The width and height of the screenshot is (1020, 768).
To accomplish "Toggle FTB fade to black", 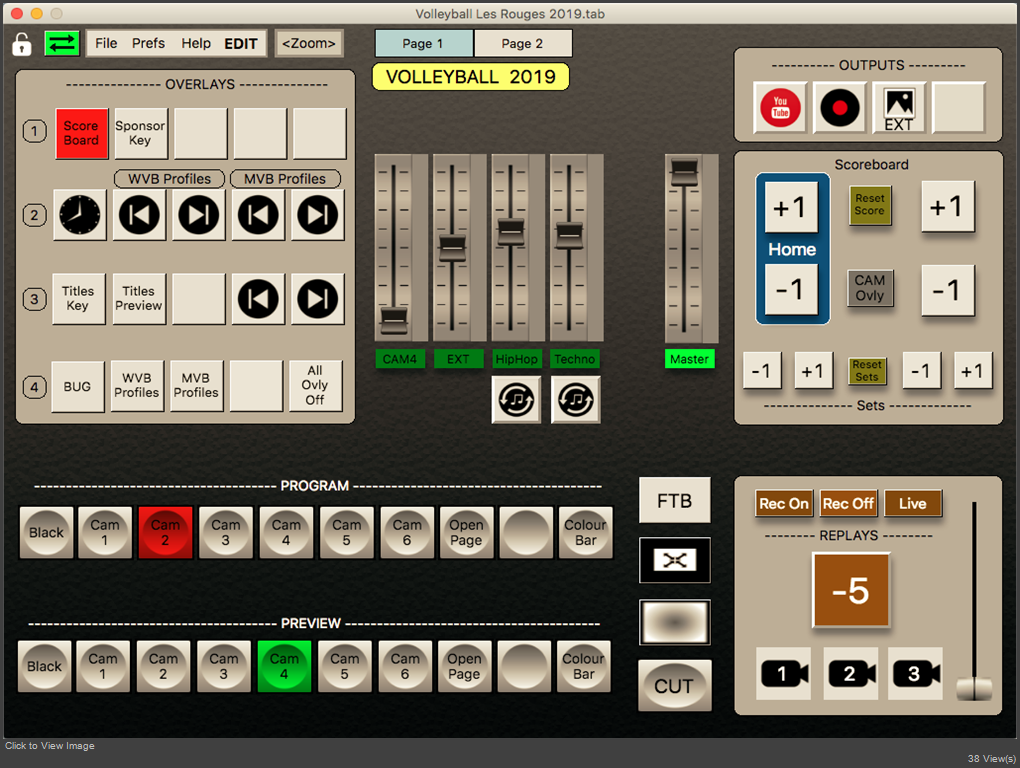I will click(x=674, y=499).
